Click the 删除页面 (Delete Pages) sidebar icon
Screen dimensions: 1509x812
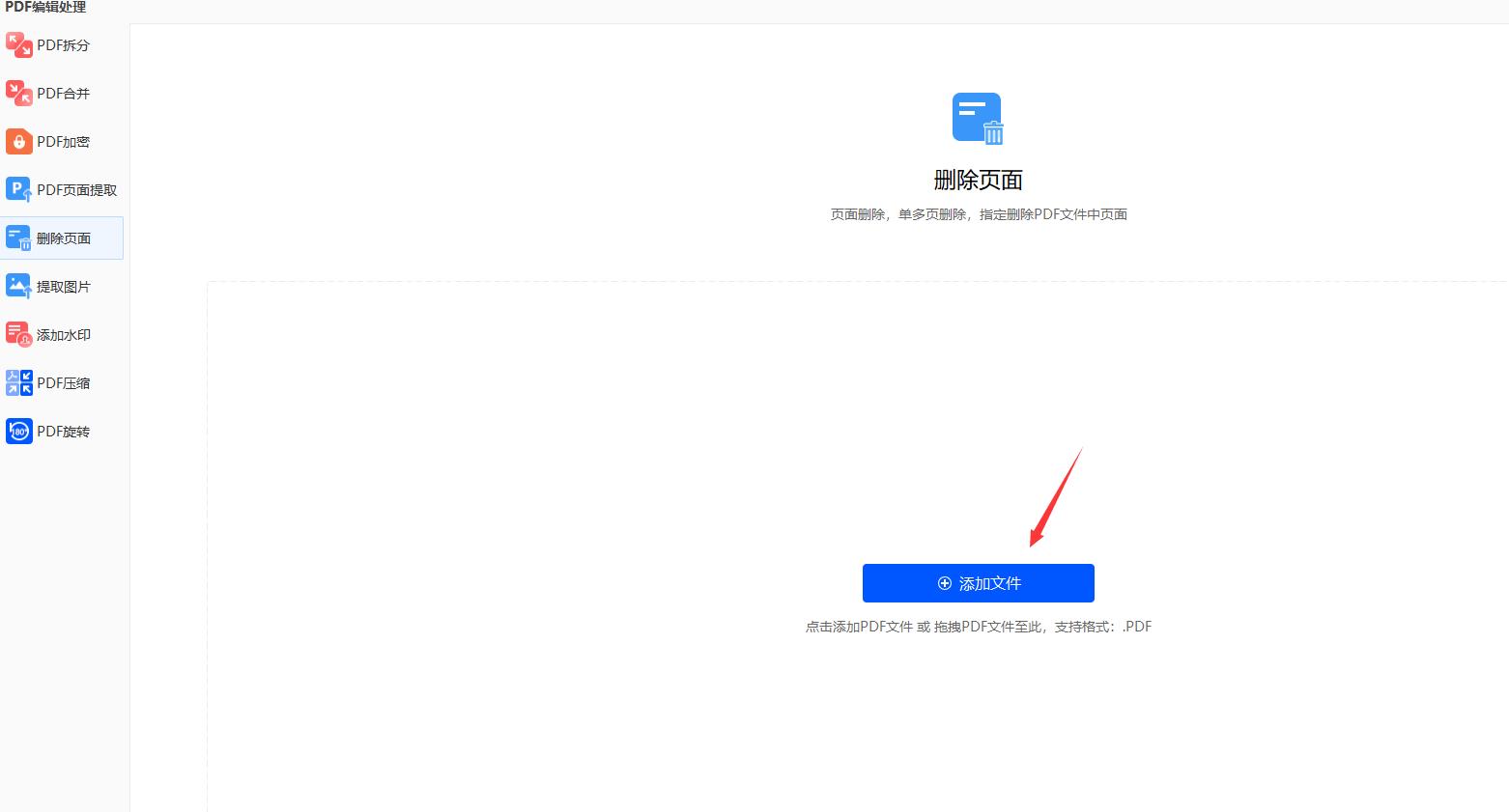(19, 238)
